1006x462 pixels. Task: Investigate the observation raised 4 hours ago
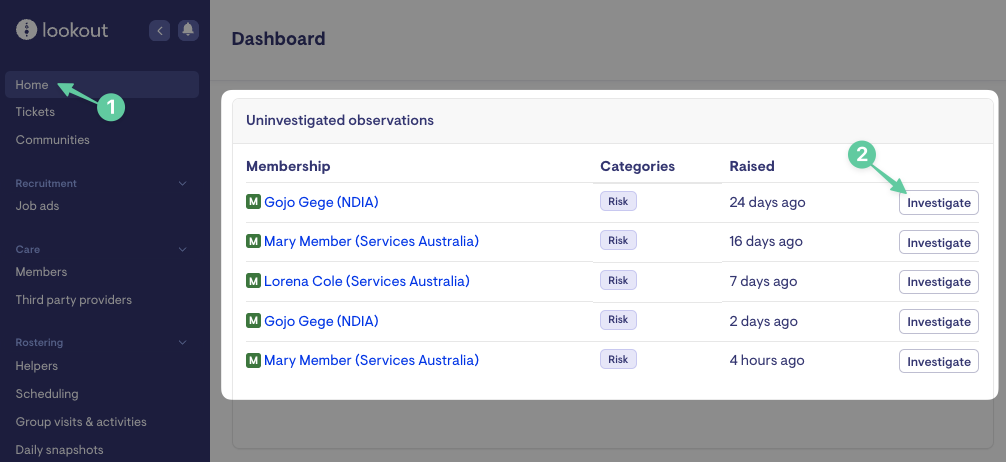(x=938, y=362)
